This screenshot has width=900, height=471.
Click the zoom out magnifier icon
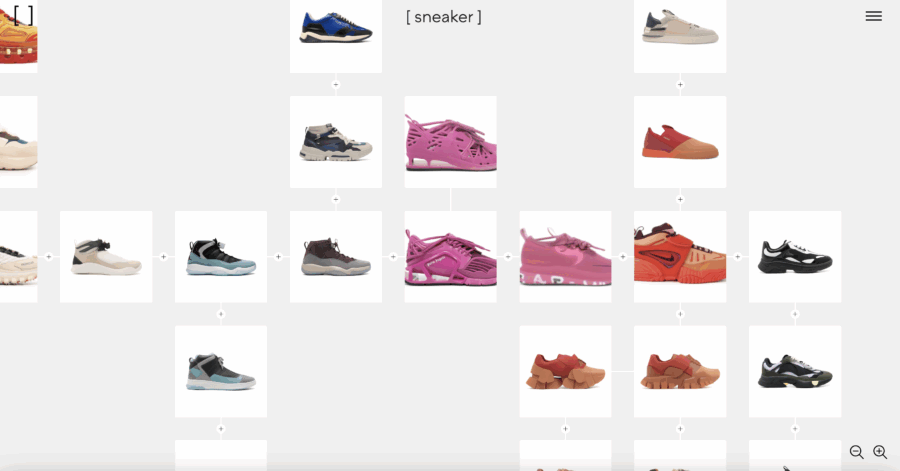pos(856,452)
